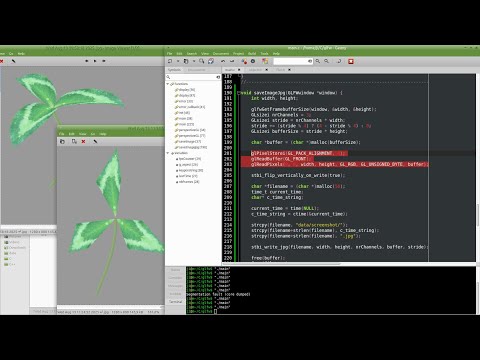480x360 pixels.
Task: Click the second magnifier icon in Geany toolbar
Action: [327, 61]
